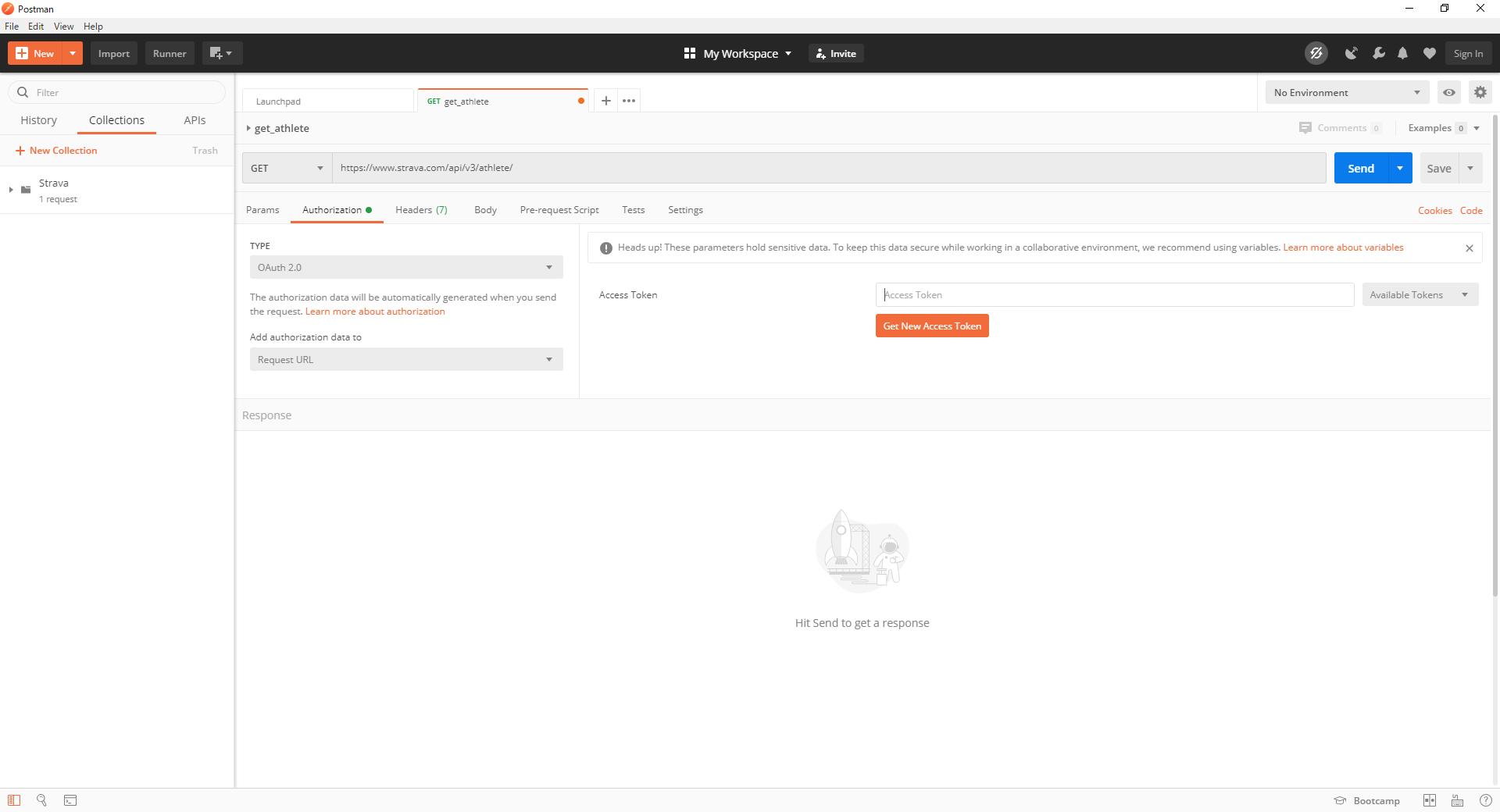Open the OAuth 2.0 type dropdown
Screen dimensions: 1500x812
point(406,267)
